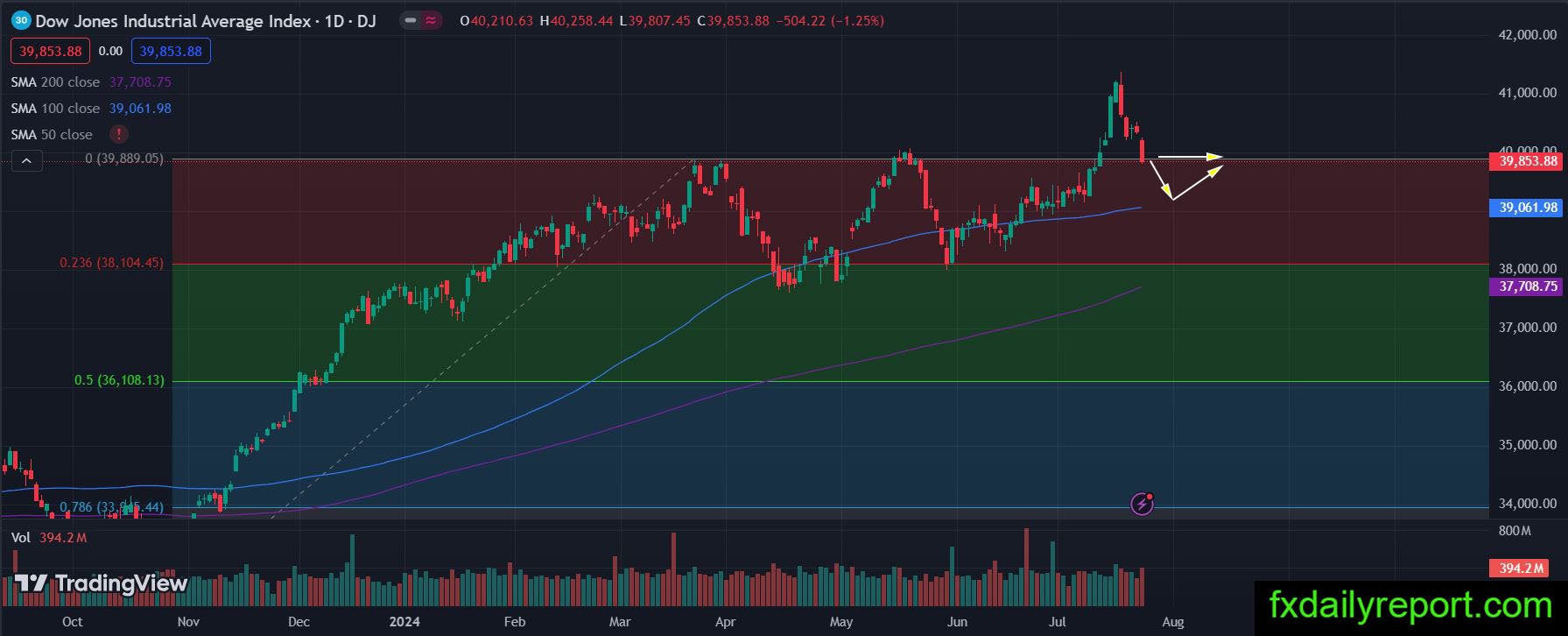1568x636 pixels.
Task: Click the 38,000.00 price axis label
Action: pos(1528,269)
